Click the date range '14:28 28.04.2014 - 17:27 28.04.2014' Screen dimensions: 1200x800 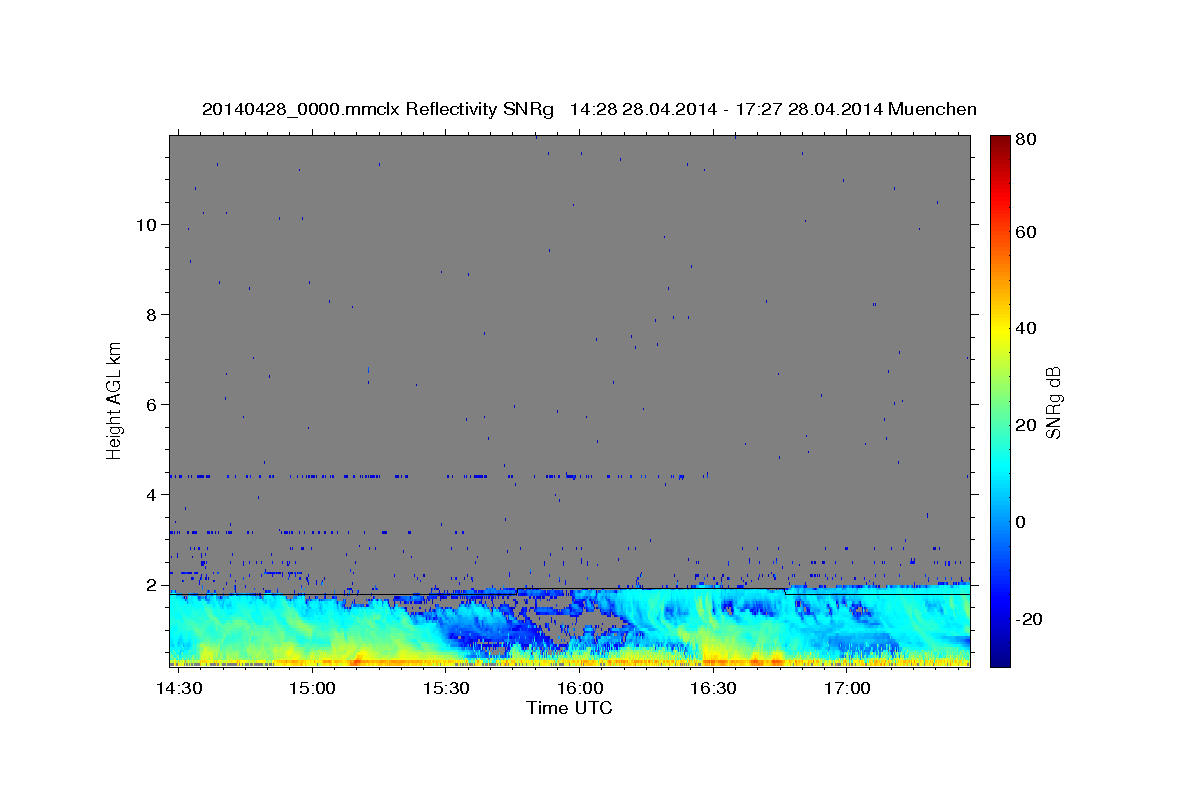pos(725,109)
